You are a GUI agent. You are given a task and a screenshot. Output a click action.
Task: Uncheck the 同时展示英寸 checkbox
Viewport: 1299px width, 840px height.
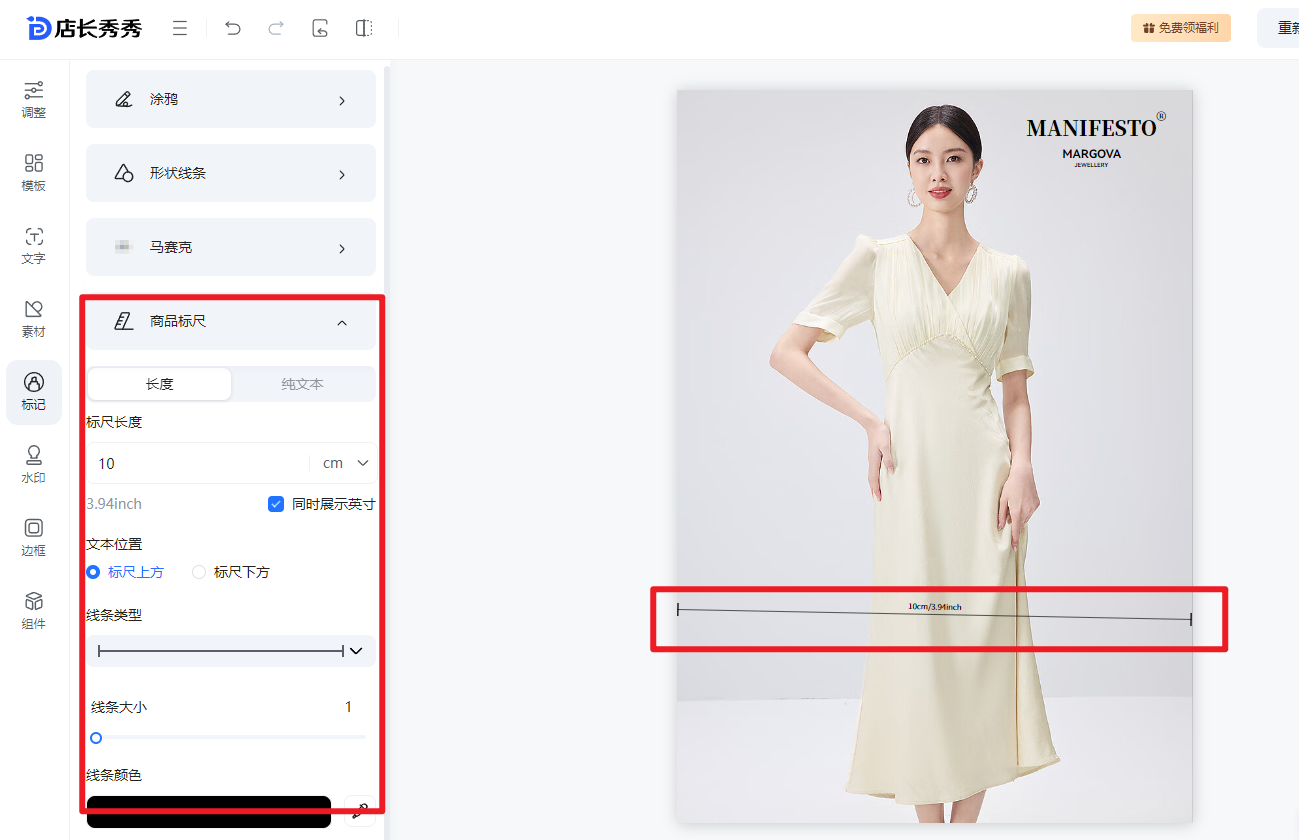coord(276,504)
